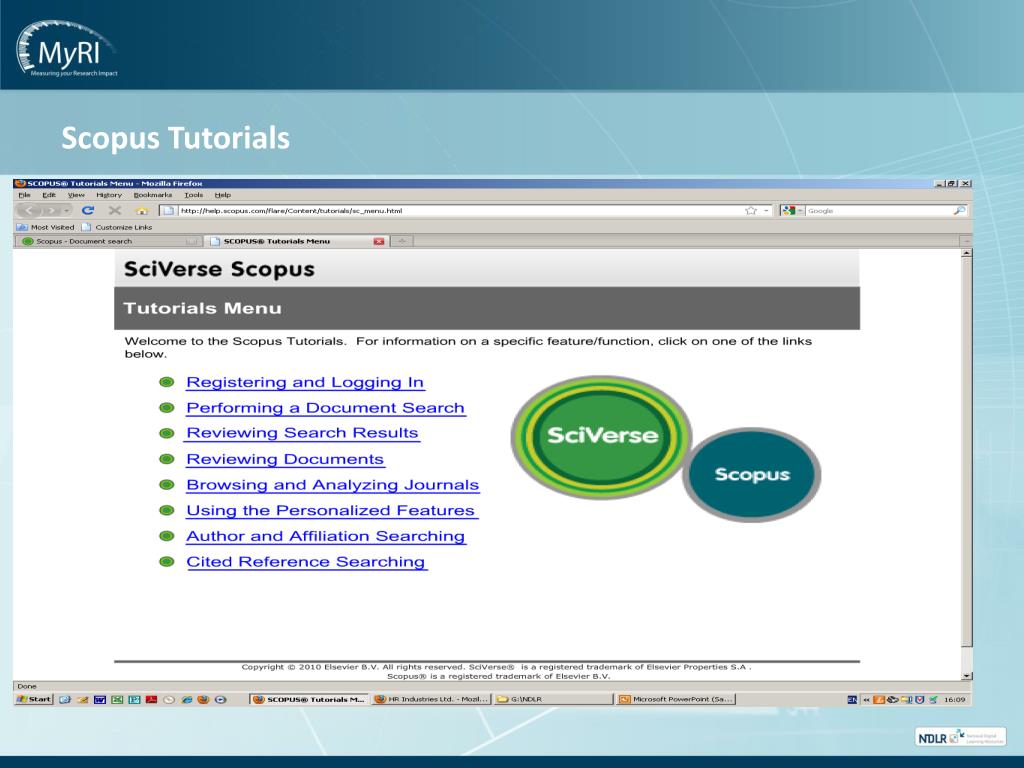Open Using the Personalized Features tutorial
The width and height of the screenshot is (1024, 768).
(x=330, y=510)
